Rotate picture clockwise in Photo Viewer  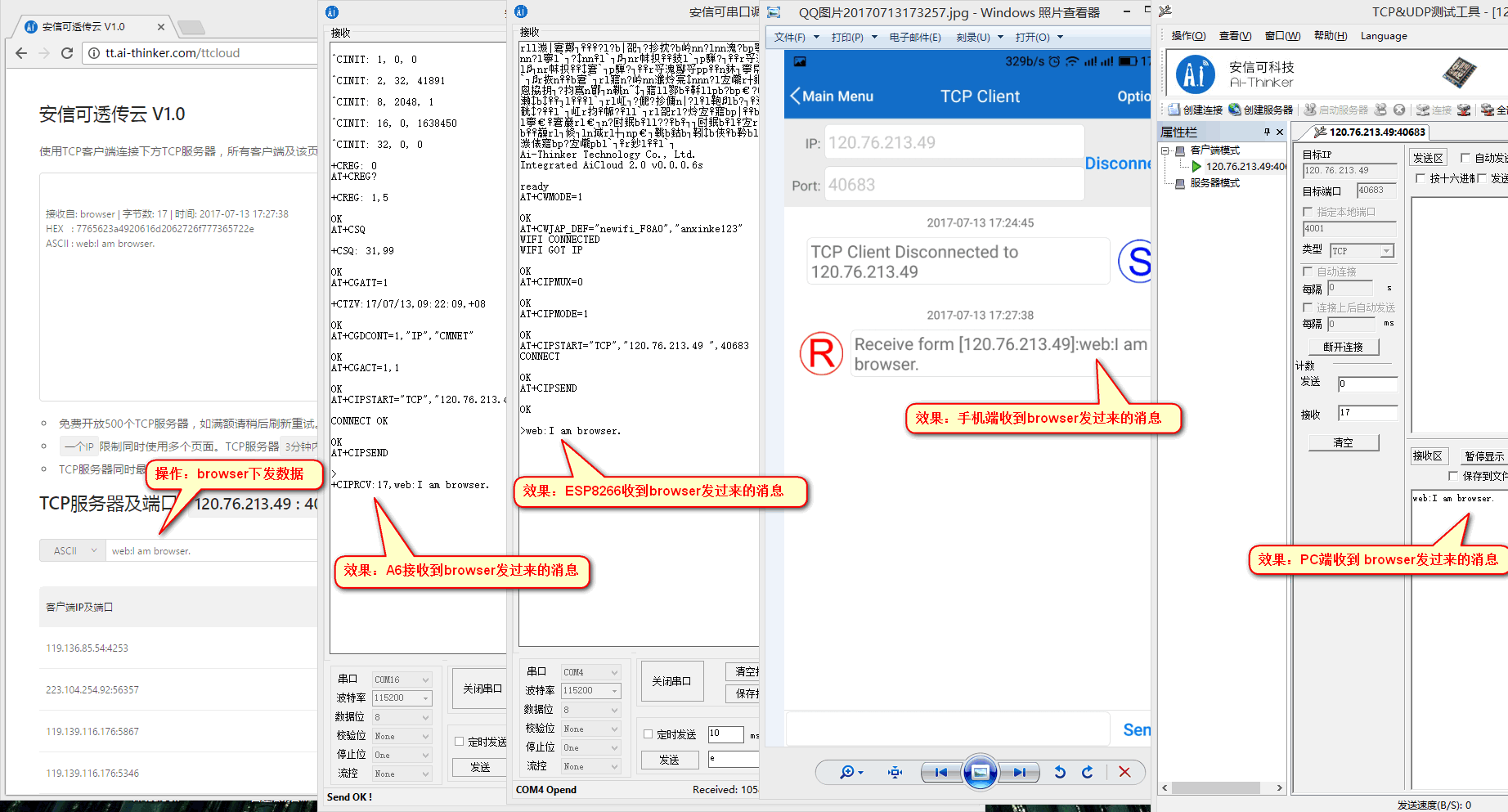click(x=1088, y=772)
